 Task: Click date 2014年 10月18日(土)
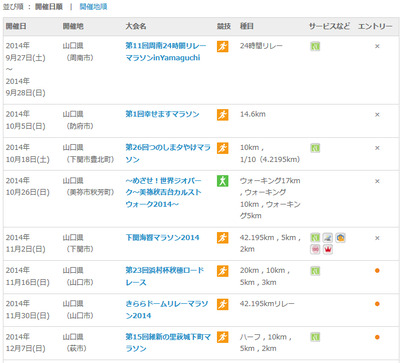pos(27,153)
